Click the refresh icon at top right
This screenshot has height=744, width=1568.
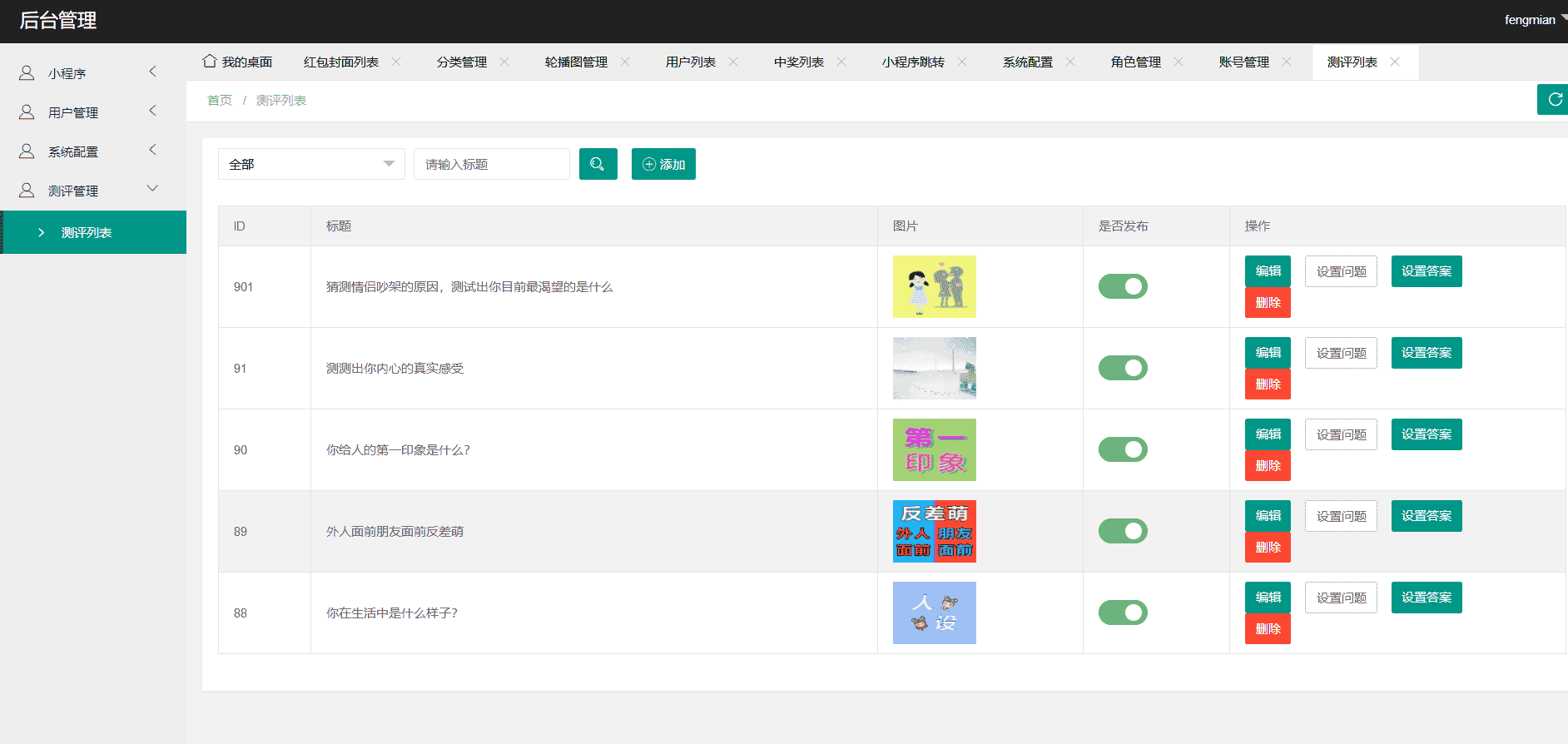(x=1553, y=100)
